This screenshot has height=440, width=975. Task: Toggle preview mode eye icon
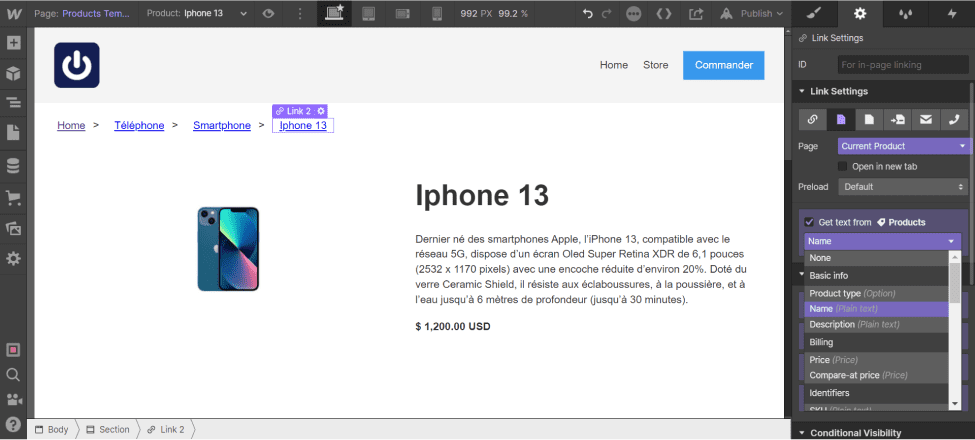tap(268, 13)
